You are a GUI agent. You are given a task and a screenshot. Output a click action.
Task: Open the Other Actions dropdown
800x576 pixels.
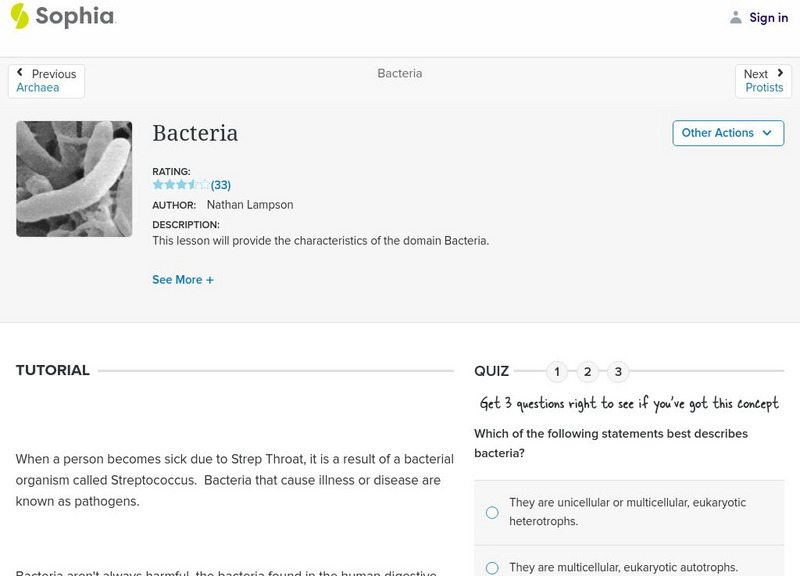click(727, 132)
